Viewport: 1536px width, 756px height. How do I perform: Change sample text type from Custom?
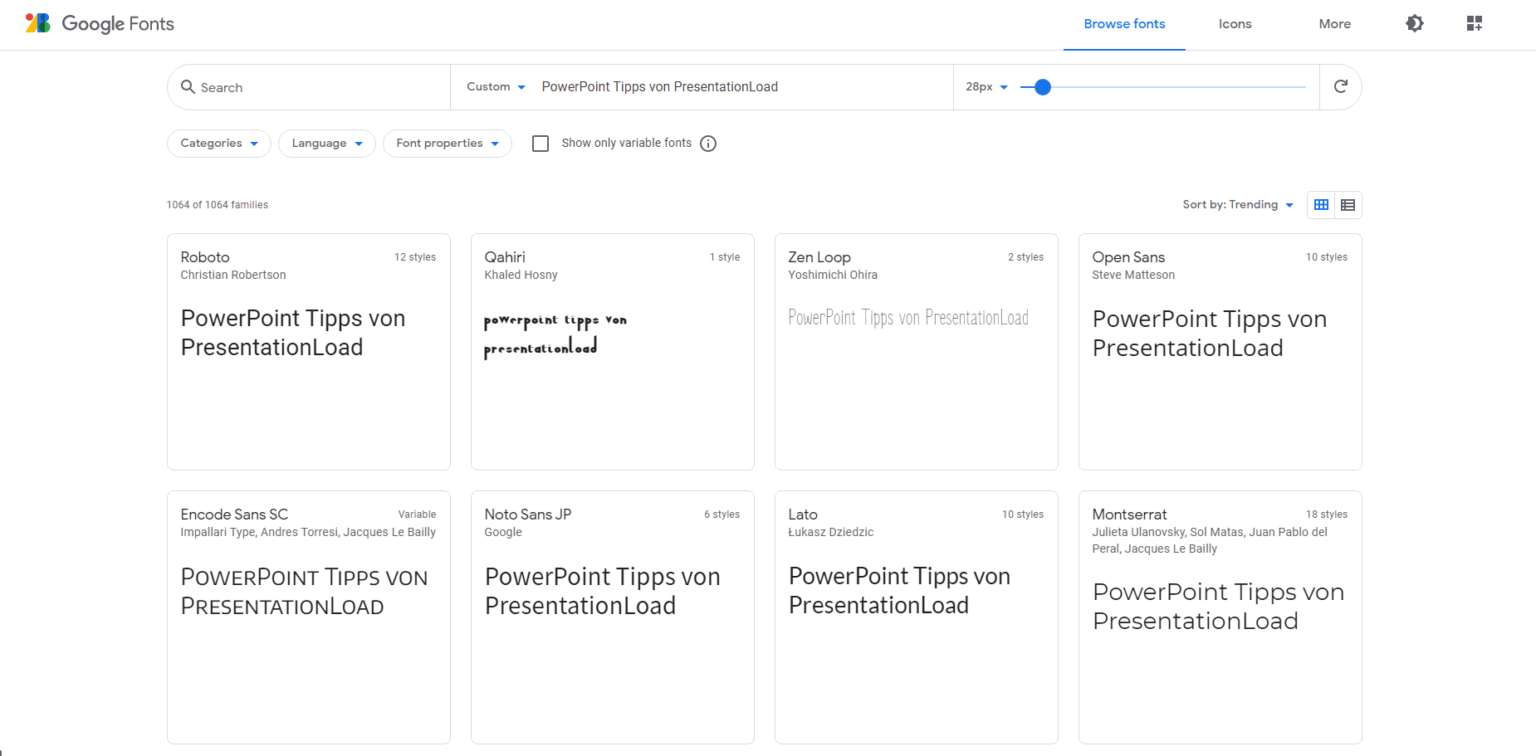click(495, 87)
